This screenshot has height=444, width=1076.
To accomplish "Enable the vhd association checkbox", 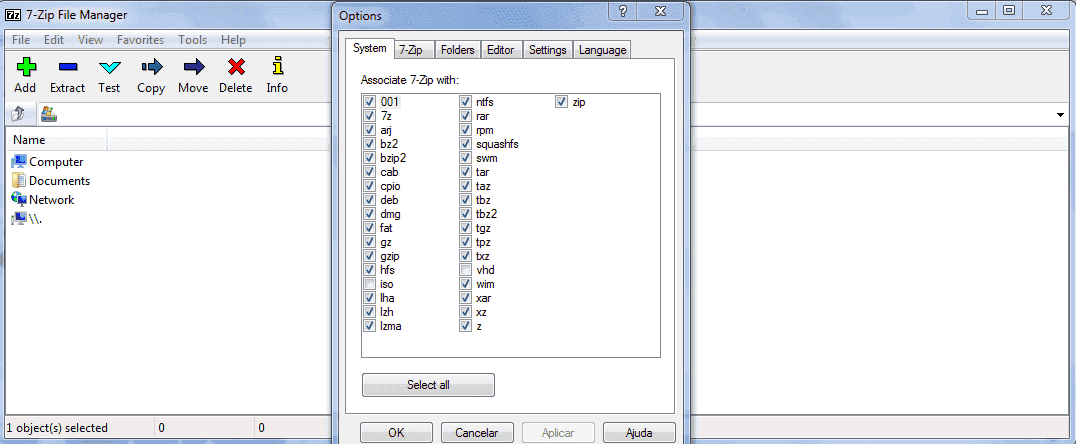I will point(466,270).
